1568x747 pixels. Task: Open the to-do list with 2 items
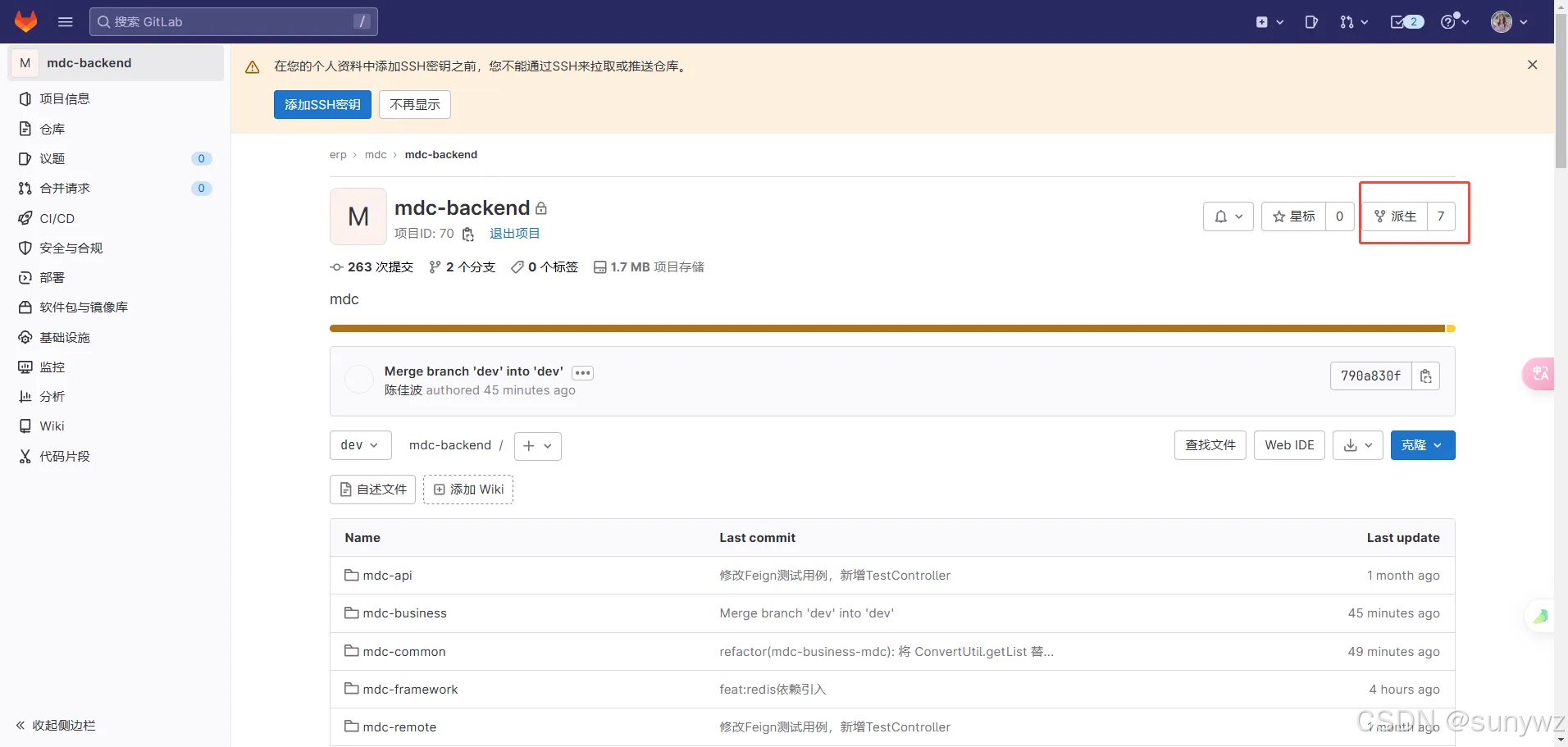[1407, 22]
